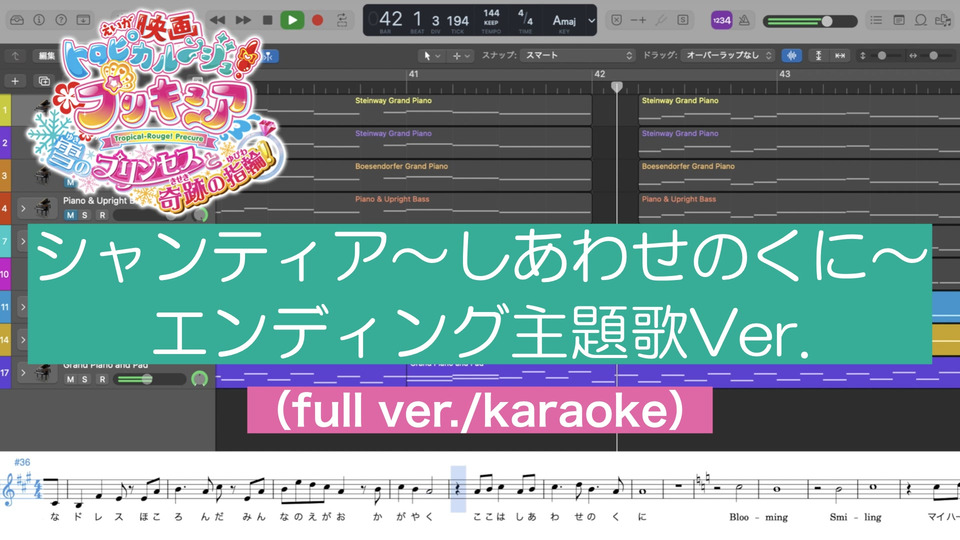Open the スナップ smart snap dropdown
960x540 pixels.
tap(578, 56)
